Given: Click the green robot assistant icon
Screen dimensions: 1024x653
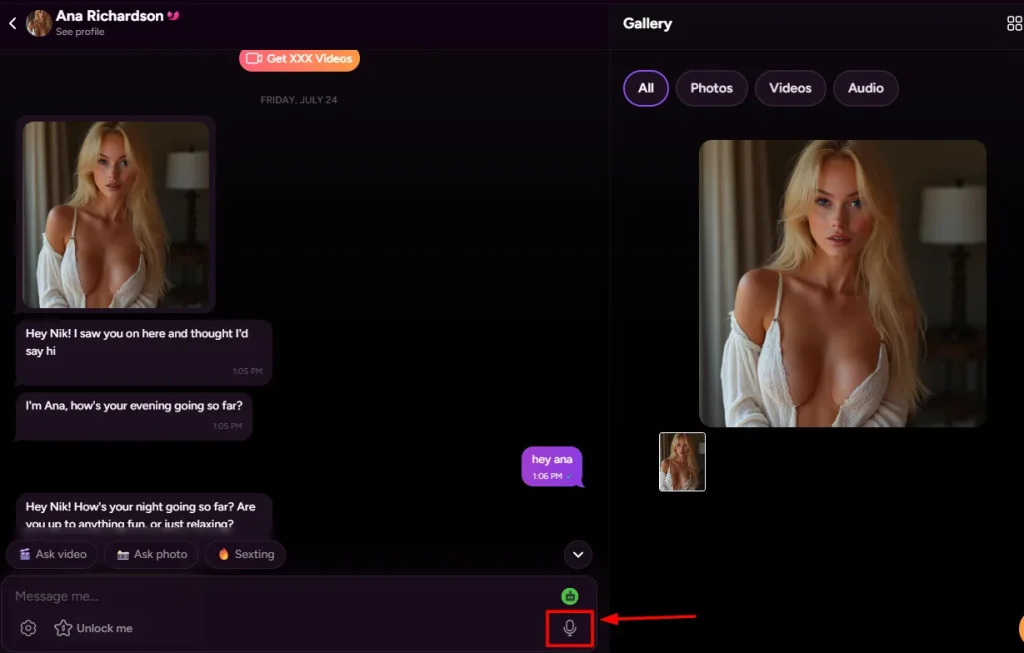Looking at the screenshot, I should [x=570, y=596].
